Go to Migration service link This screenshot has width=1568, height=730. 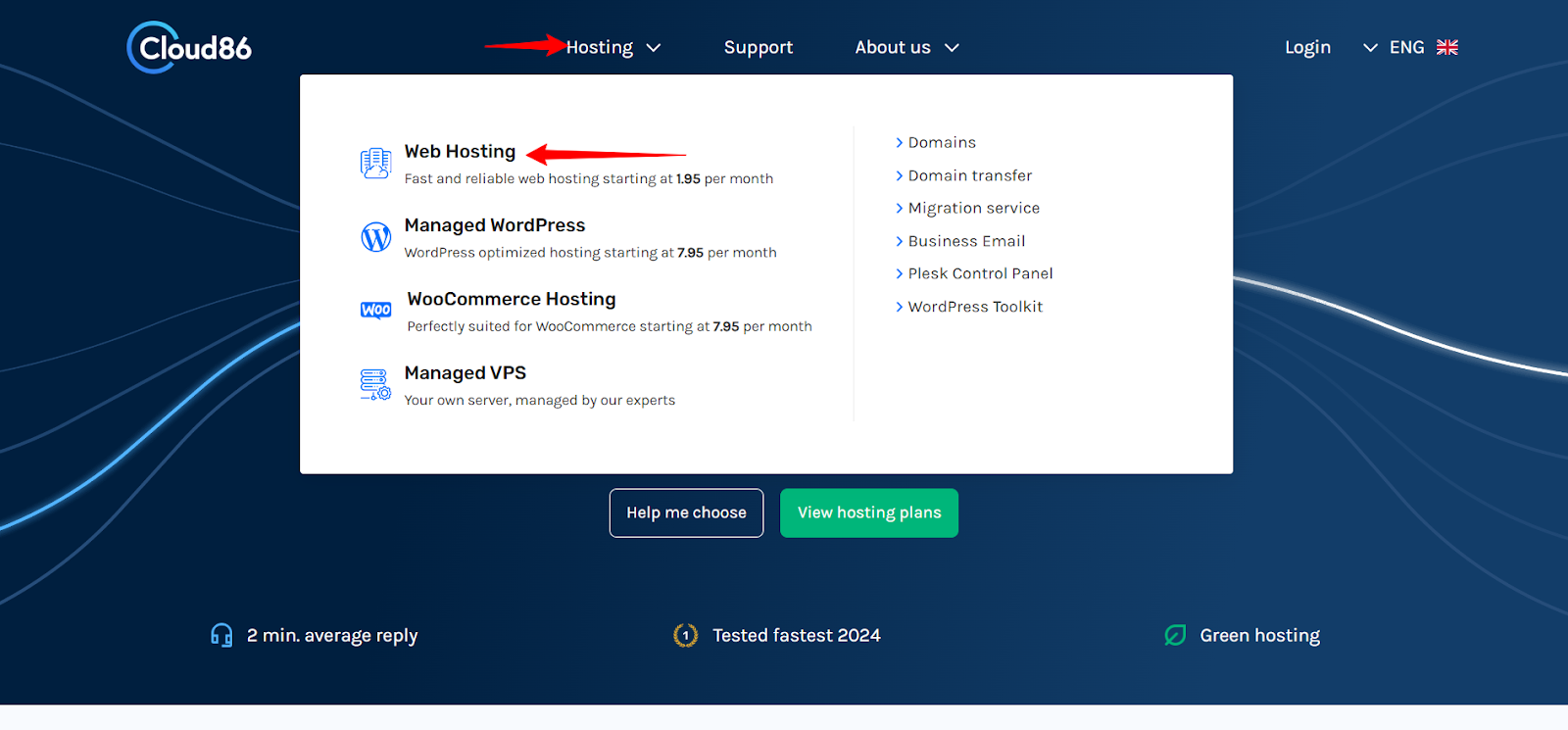tap(974, 208)
